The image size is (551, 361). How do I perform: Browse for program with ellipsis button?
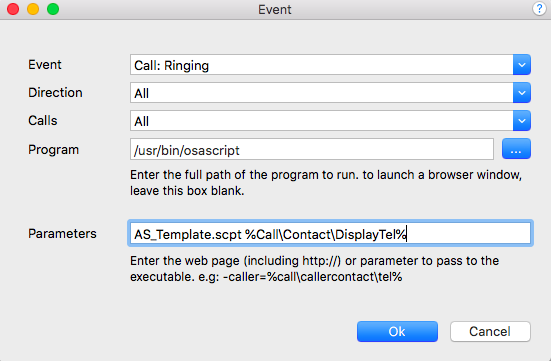click(516, 149)
